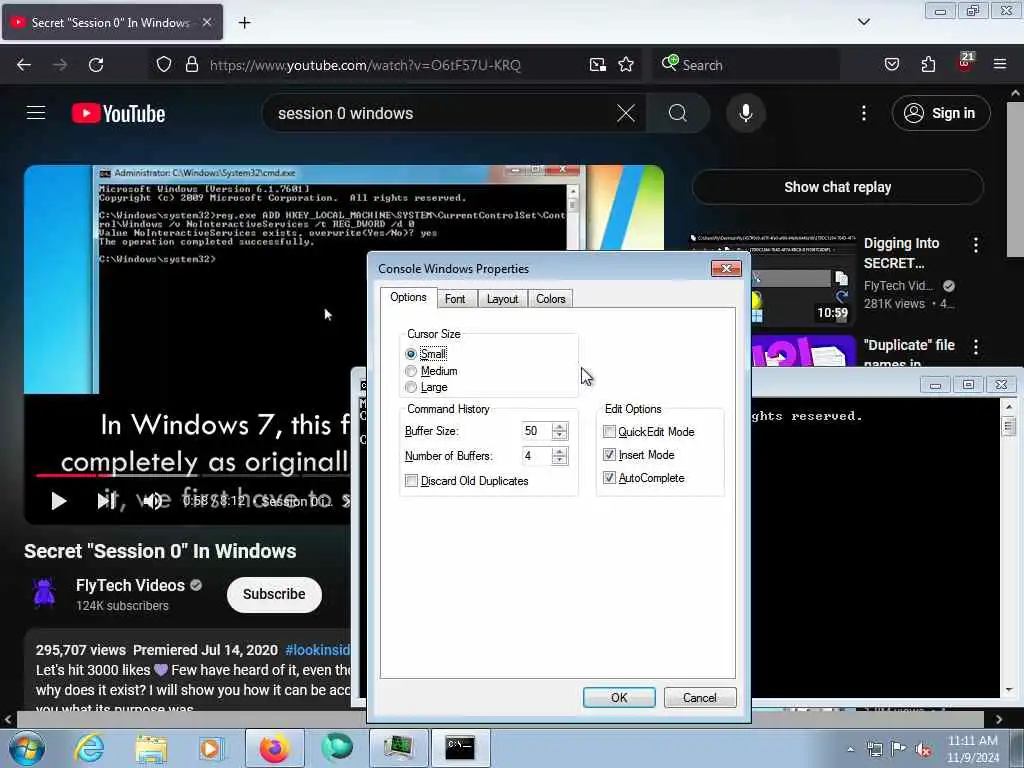Viewport: 1024px width, 768px height.
Task: Open the Firefox hamburger menu
Action: pyautogui.click(x=1000, y=65)
